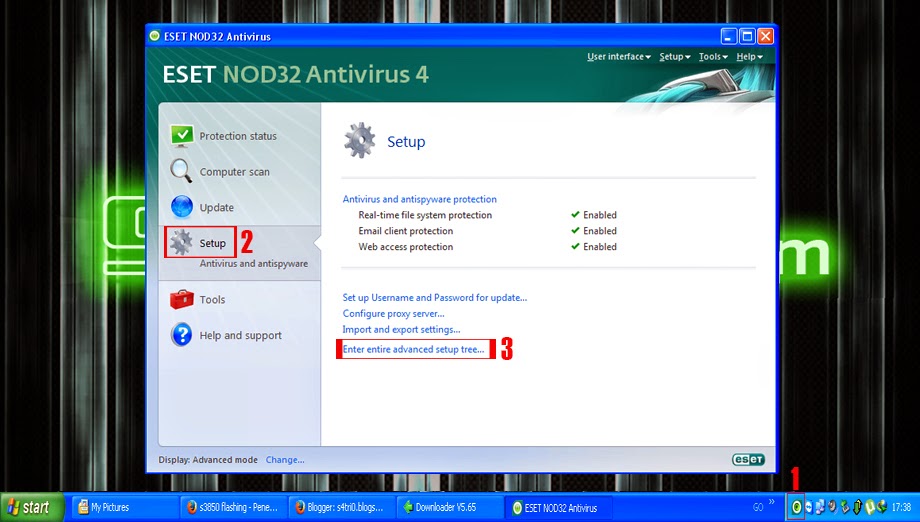Click the GO button on the taskbar
This screenshot has width=920, height=522.
[x=758, y=507]
